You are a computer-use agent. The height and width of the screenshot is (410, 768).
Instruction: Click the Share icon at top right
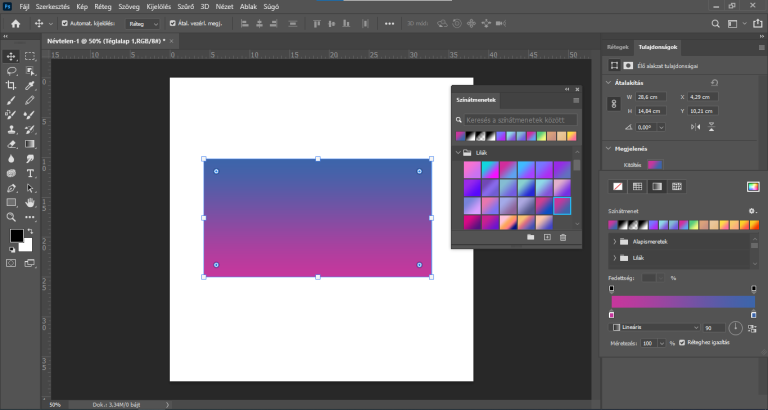758,24
